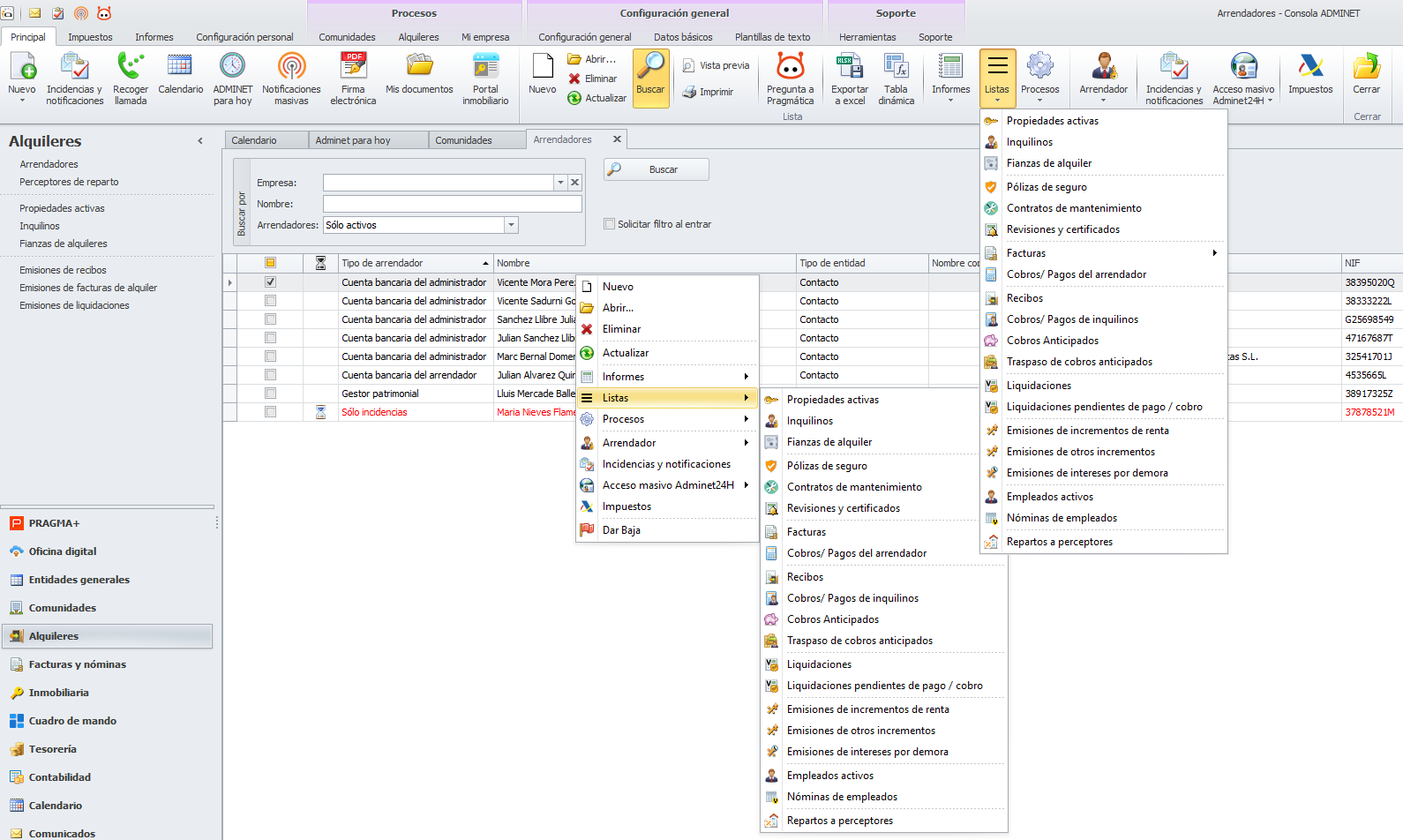Select 'Dar Baja' in context menu
Screen dimensions: 1403x840
click(621, 530)
